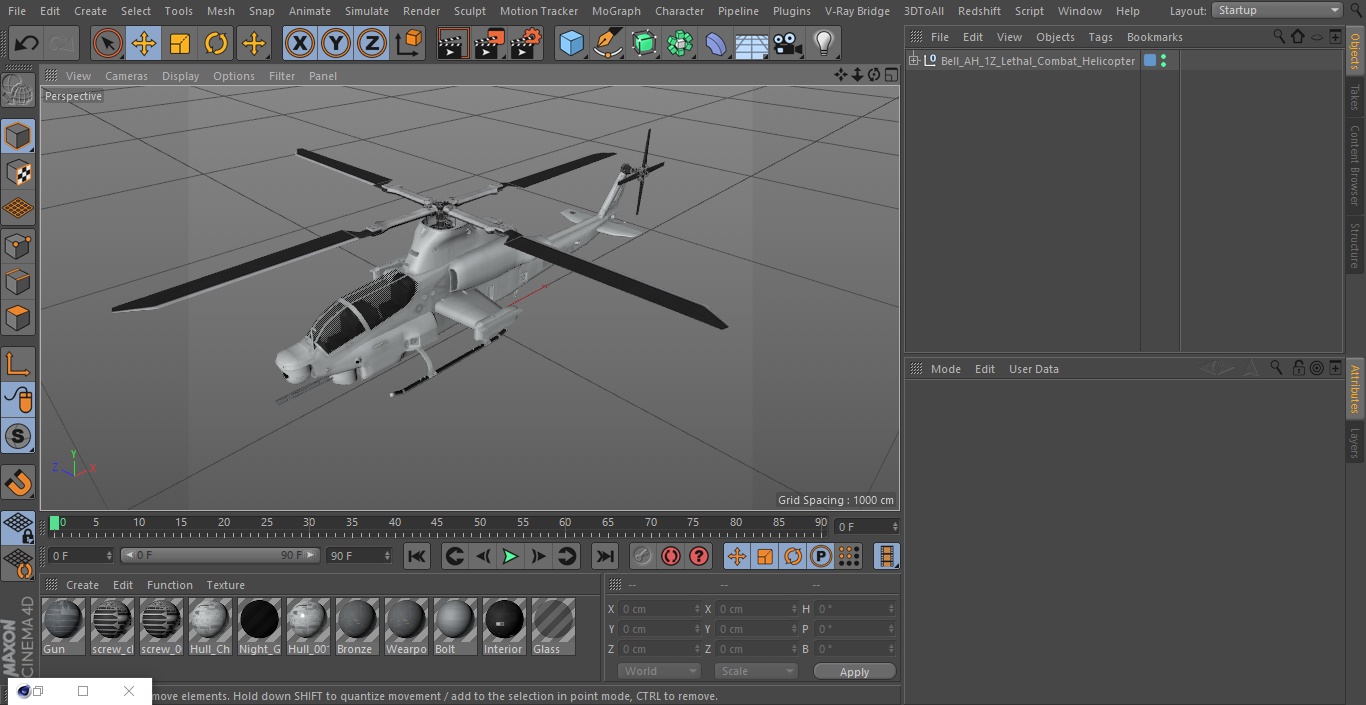Add a MoGraph array object icon
The image size is (1366, 705).
680,44
